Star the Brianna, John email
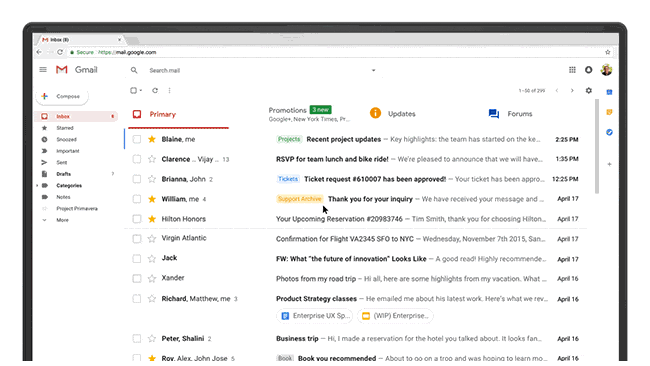 (152, 179)
